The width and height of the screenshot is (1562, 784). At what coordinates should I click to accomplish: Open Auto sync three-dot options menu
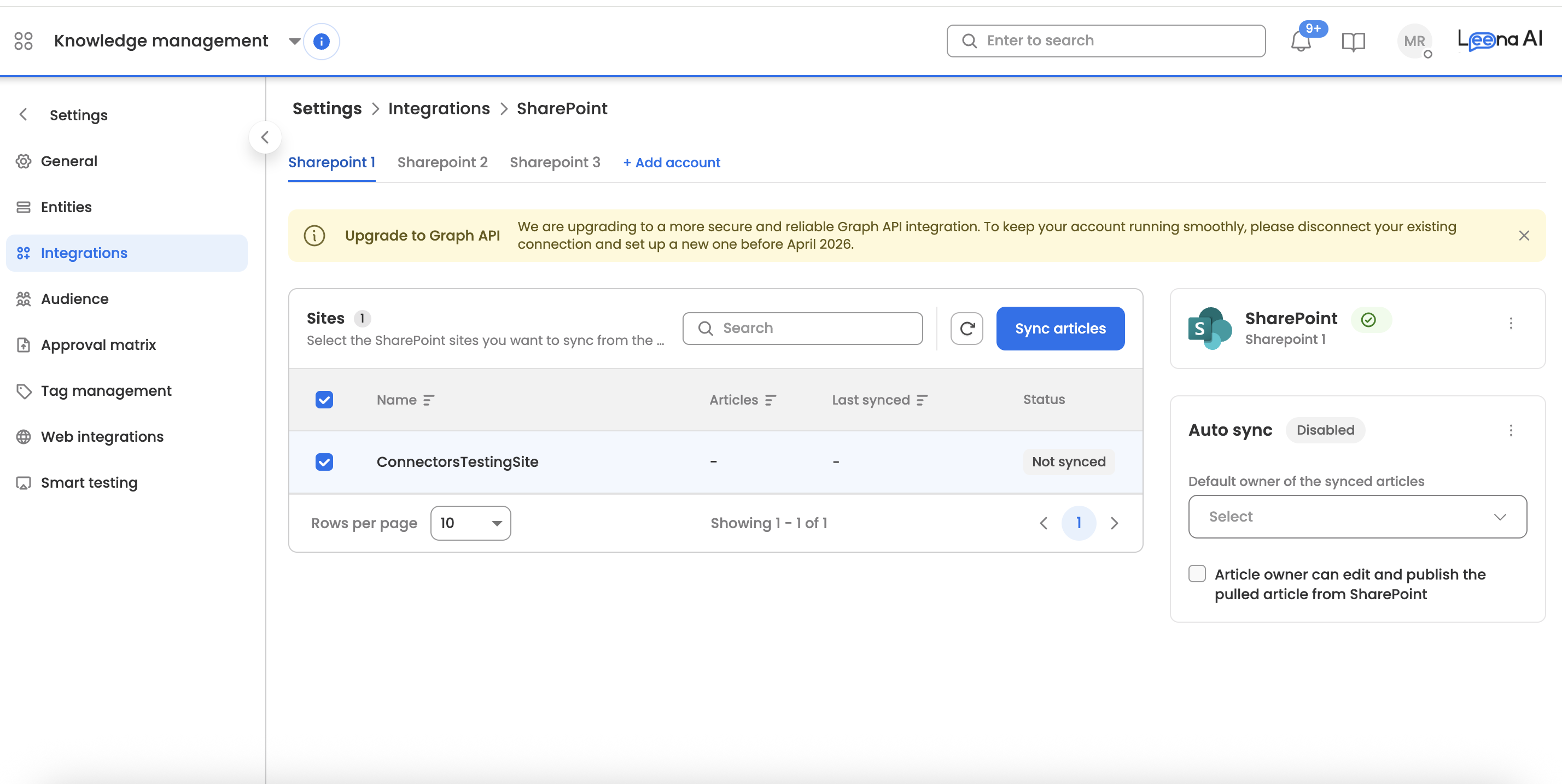(x=1511, y=430)
